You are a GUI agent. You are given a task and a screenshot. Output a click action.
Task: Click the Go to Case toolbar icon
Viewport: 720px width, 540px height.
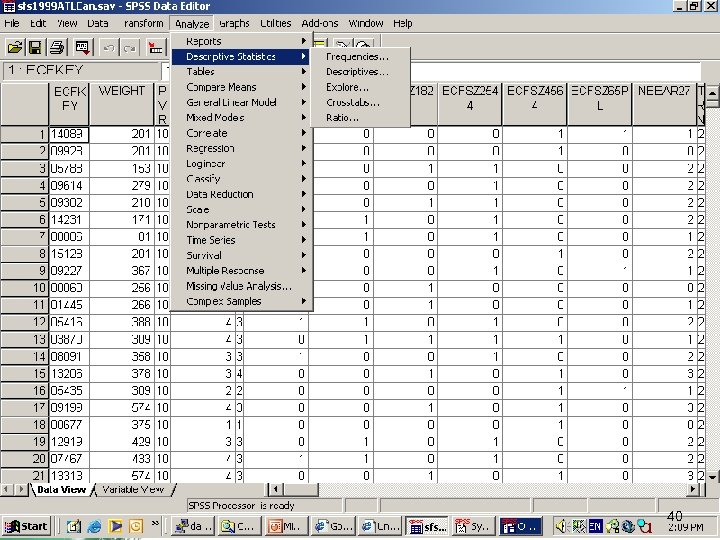point(156,47)
